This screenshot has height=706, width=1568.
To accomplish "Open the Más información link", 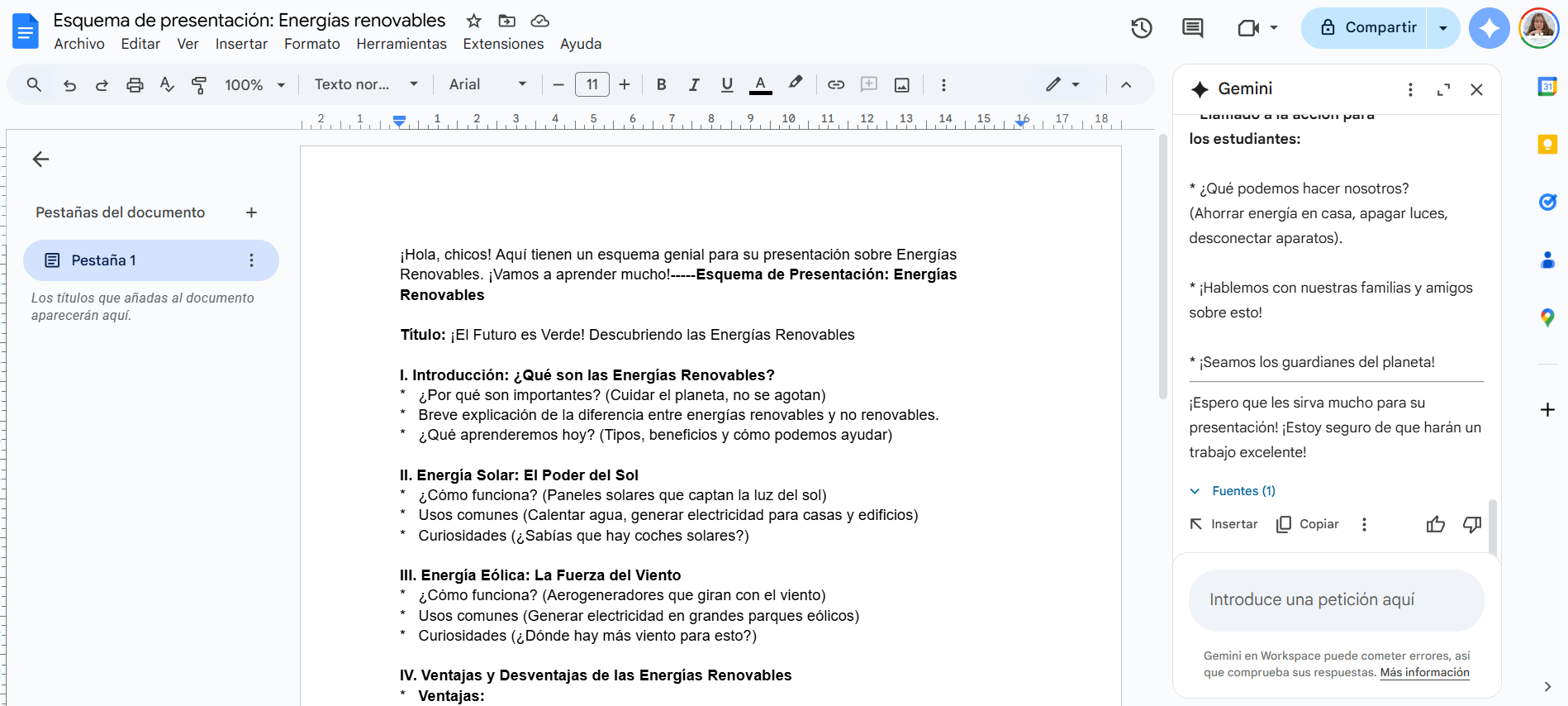I will [1424, 672].
